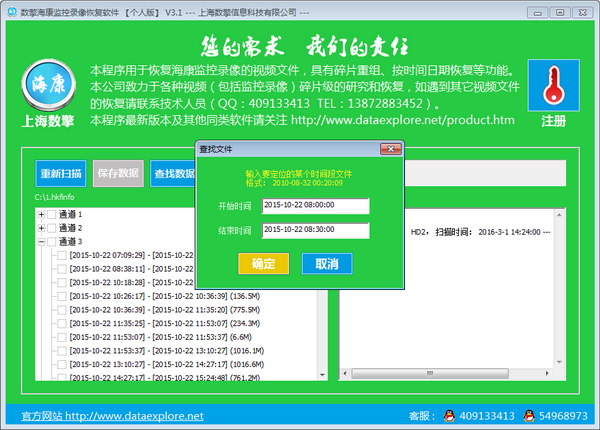Image resolution: width=600 pixels, height=430 pixels.
Task: Check the file starting 2015-10-22 11:53:07
Action: [x=62, y=337]
